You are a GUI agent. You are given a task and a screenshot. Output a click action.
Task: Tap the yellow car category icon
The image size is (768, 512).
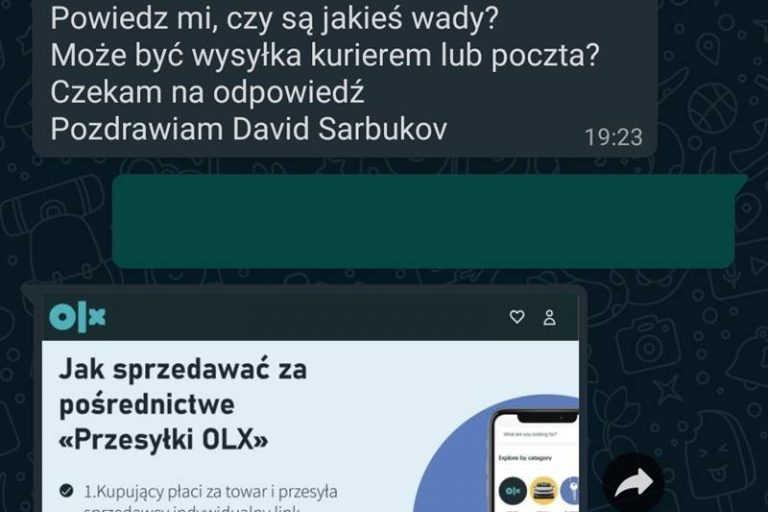pos(543,491)
